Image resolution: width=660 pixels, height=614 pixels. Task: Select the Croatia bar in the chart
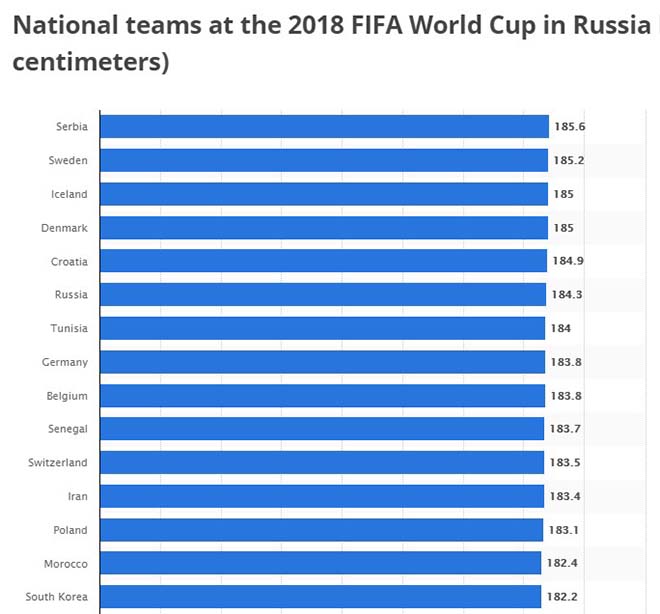pyautogui.click(x=324, y=261)
